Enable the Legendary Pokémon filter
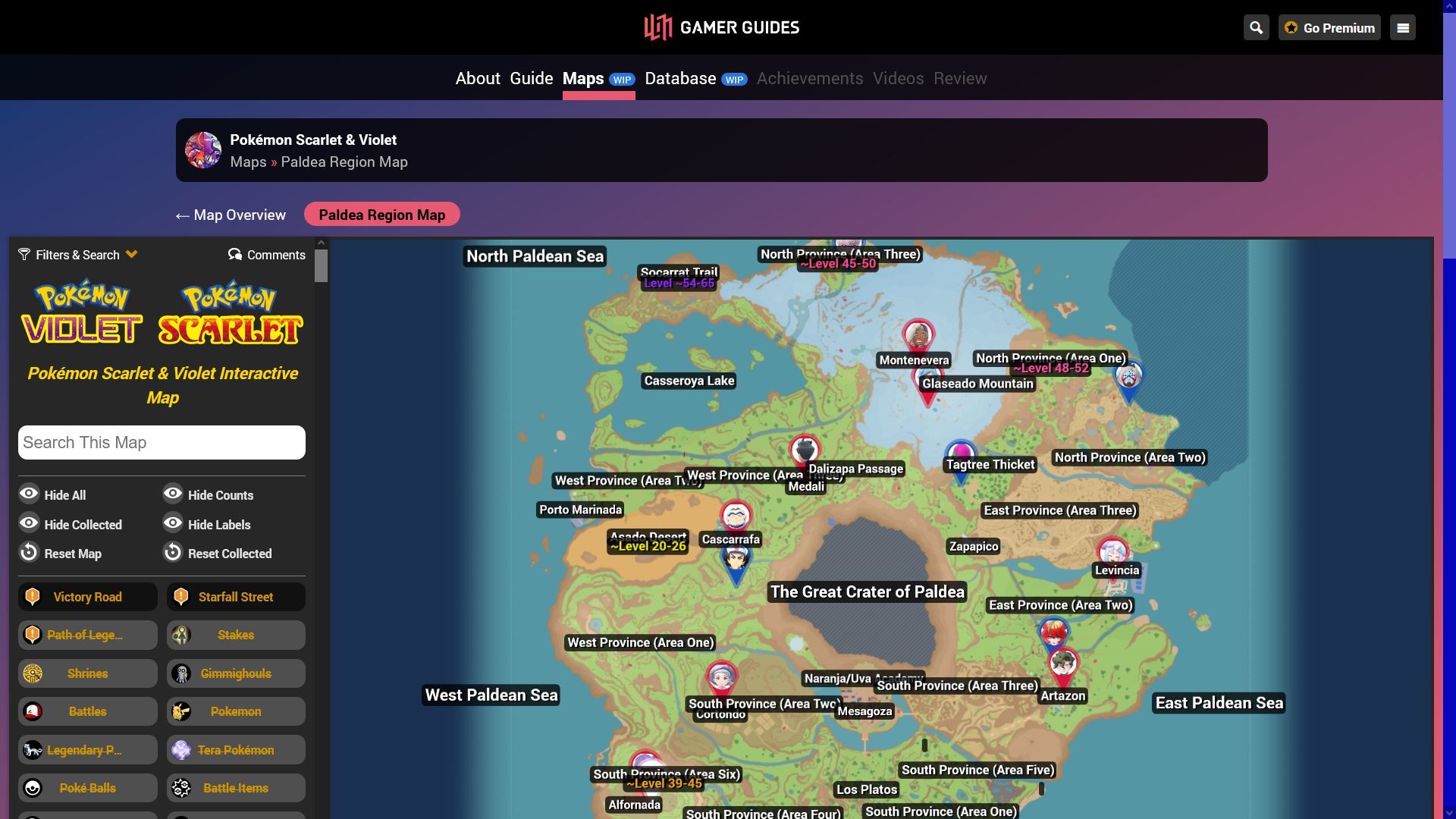 tap(88, 750)
